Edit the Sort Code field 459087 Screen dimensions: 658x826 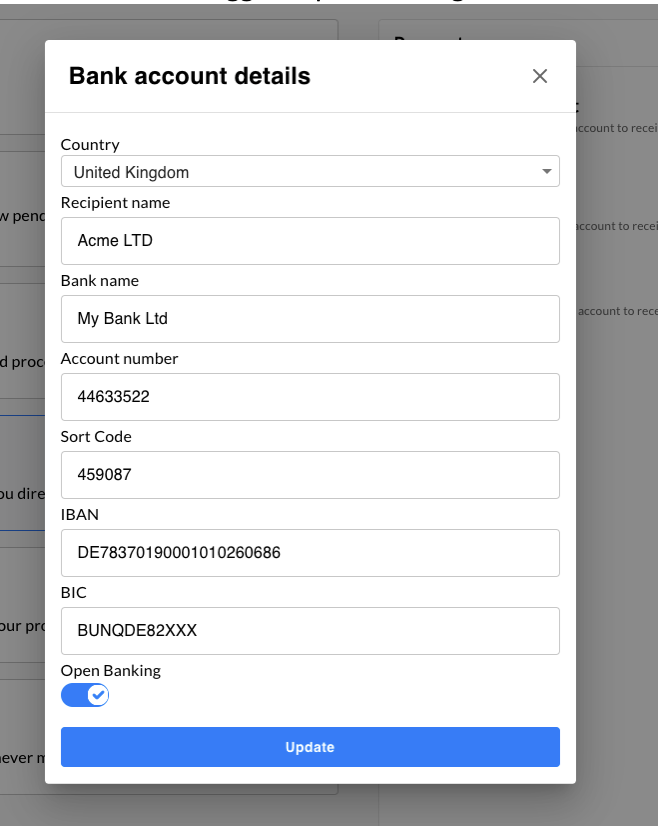(x=310, y=475)
